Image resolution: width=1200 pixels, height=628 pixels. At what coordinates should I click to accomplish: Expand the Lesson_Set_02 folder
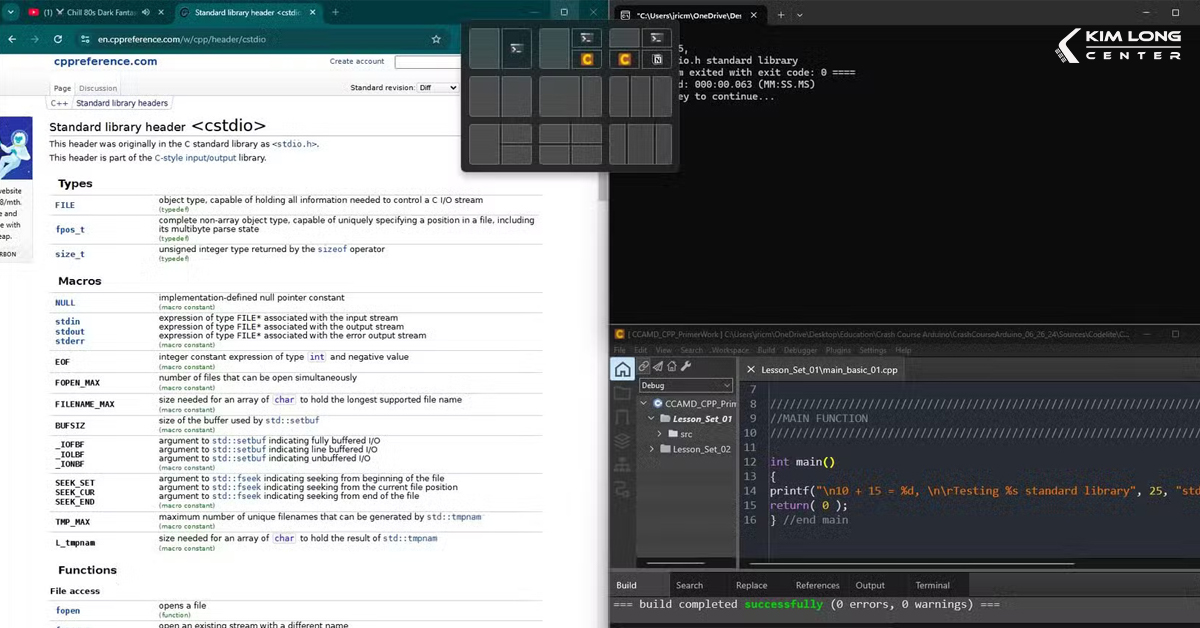[654, 450]
